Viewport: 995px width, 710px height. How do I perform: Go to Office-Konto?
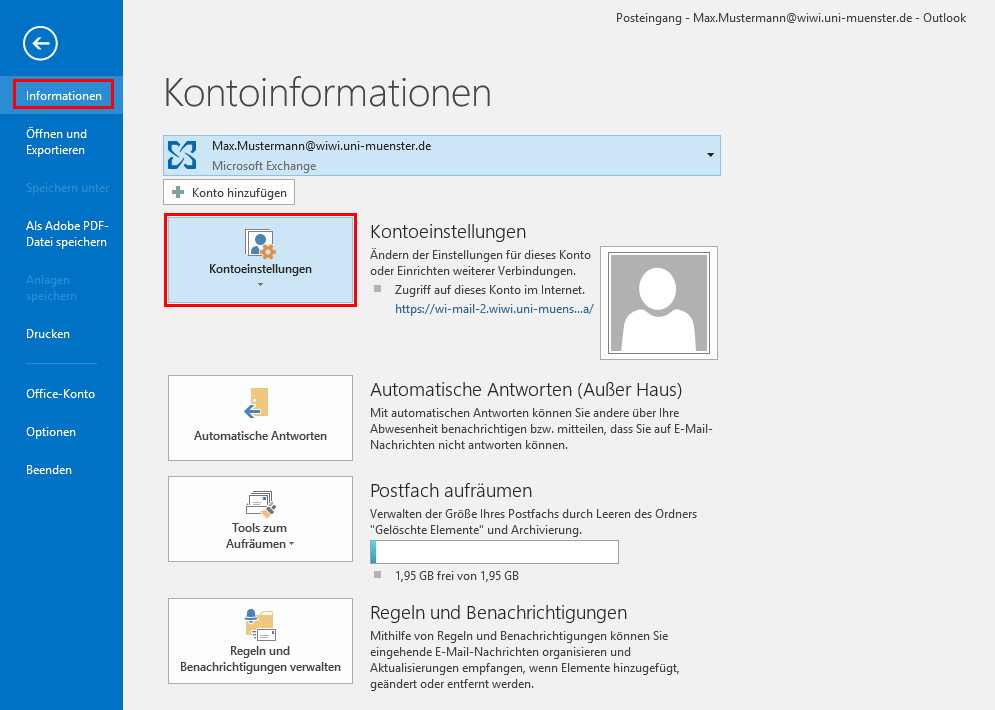click(60, 393)
